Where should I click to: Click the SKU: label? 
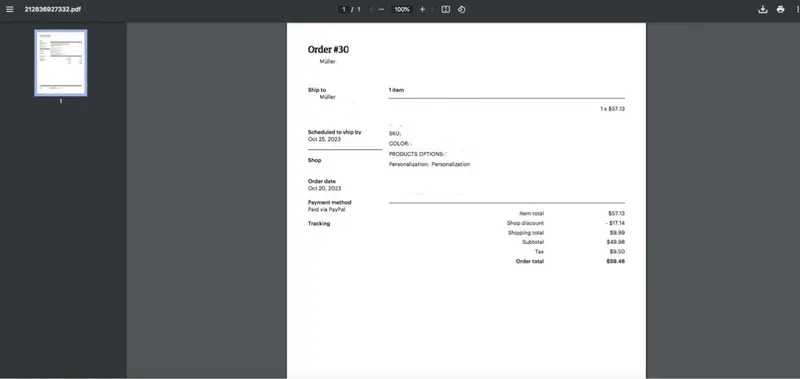(x=395, y=134)
